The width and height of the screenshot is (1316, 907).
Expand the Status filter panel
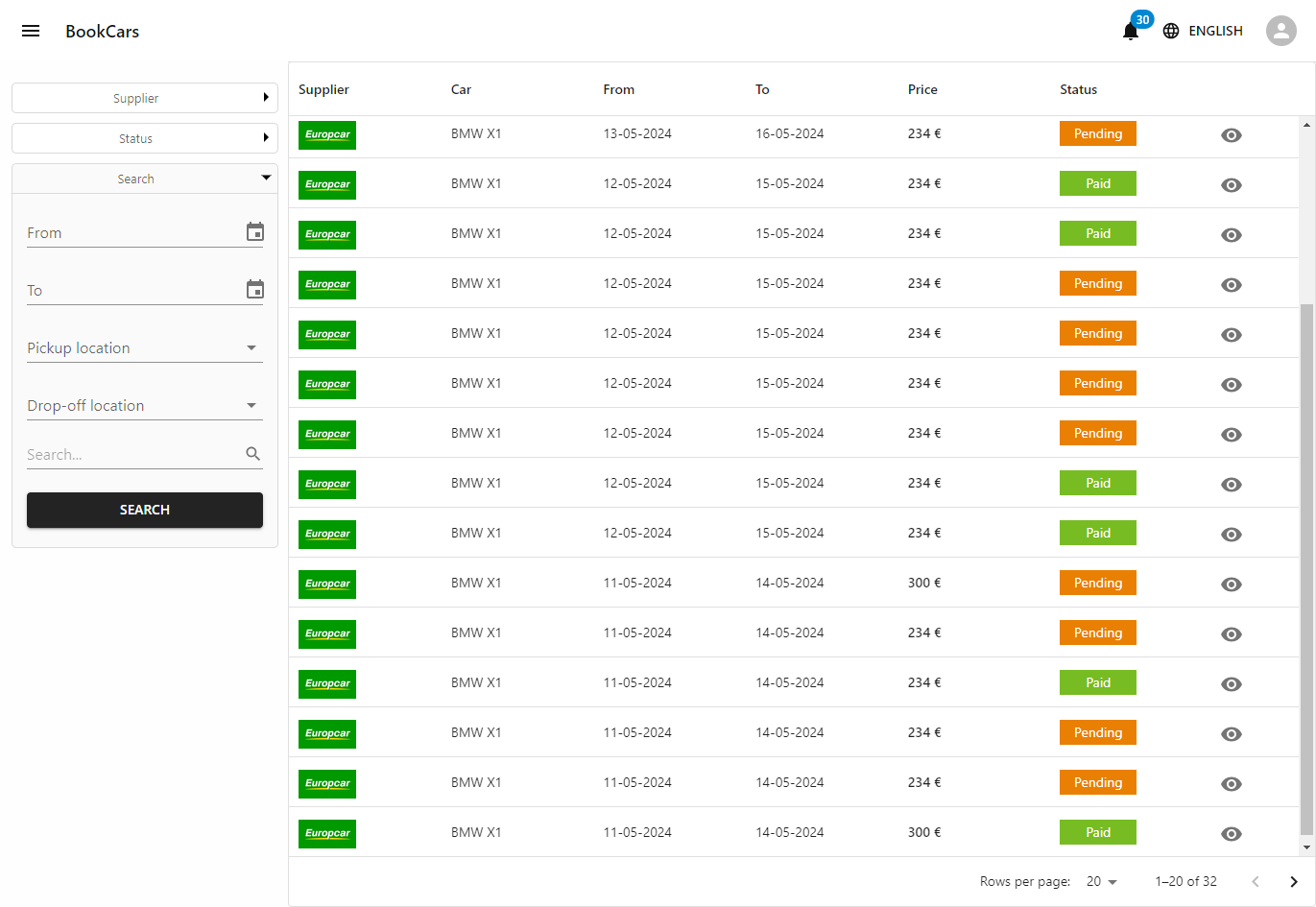click(145, 138)
